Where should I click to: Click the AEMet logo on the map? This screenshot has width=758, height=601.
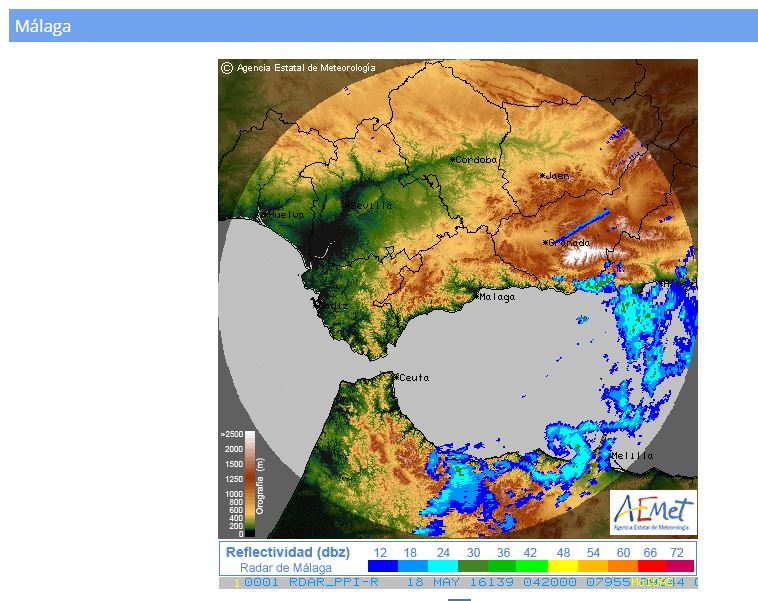652,511
